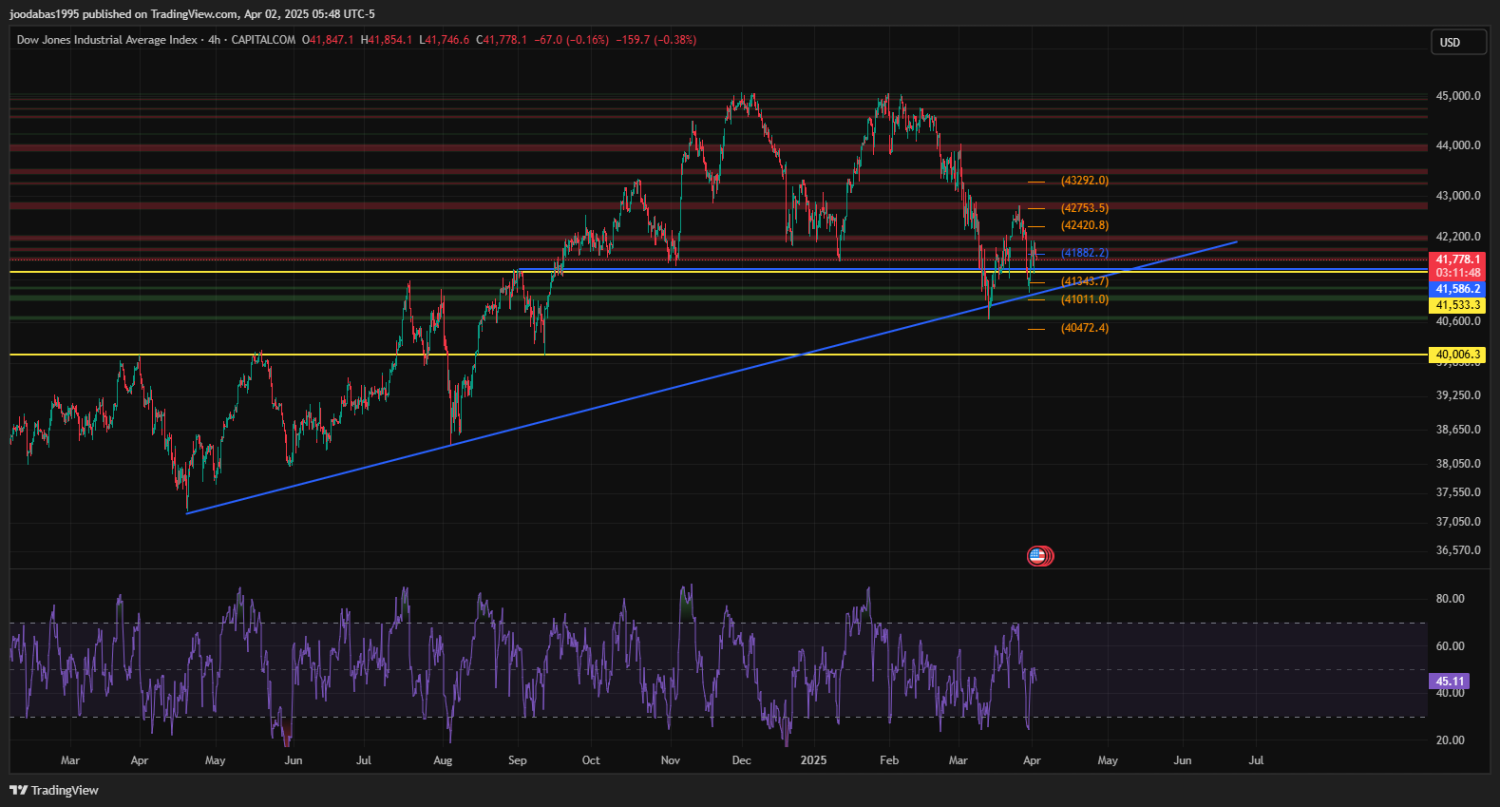Screen dimensions: 1500x807
Task: Click the close value C41,778.1
Action: (503, 40)
